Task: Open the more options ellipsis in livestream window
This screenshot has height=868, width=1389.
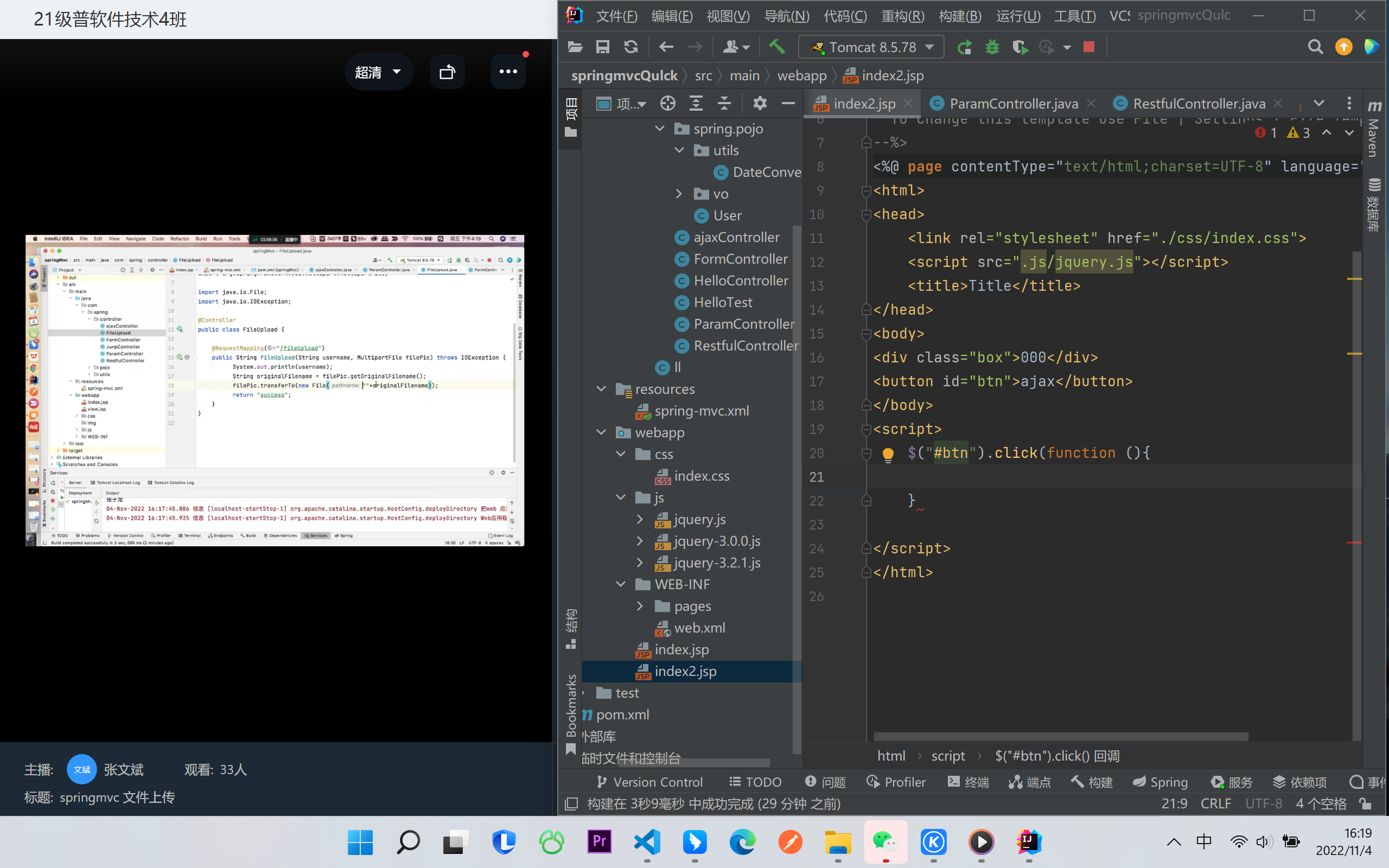Action: (x=508, y=72)
